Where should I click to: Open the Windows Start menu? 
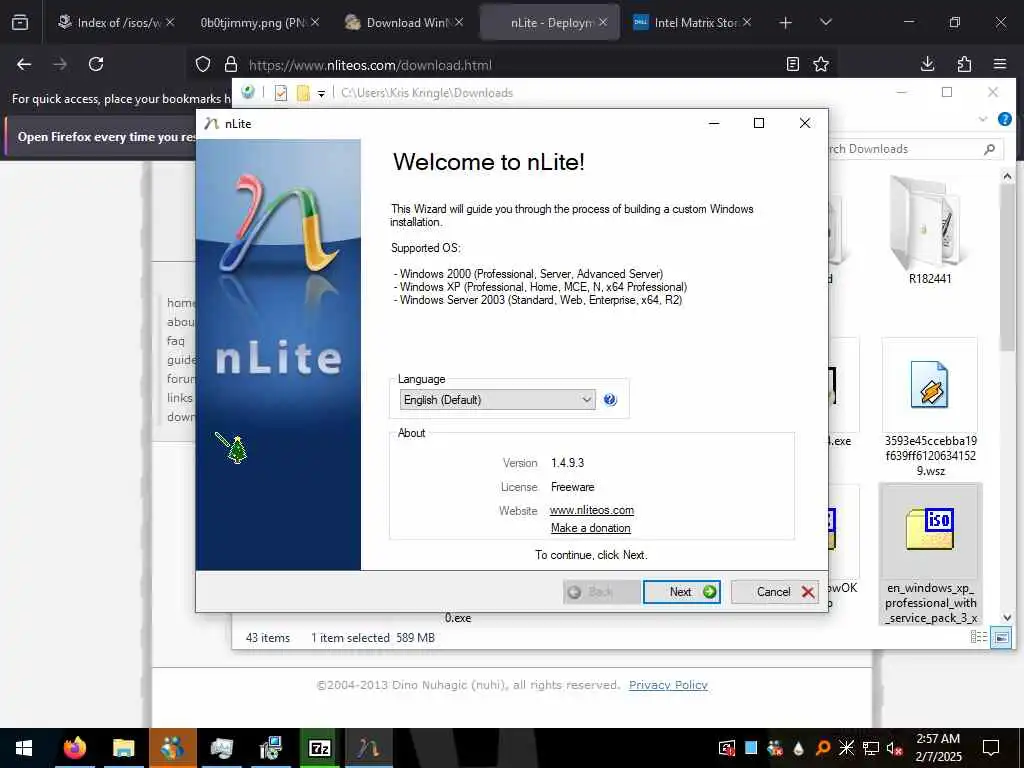coord(24,748)
